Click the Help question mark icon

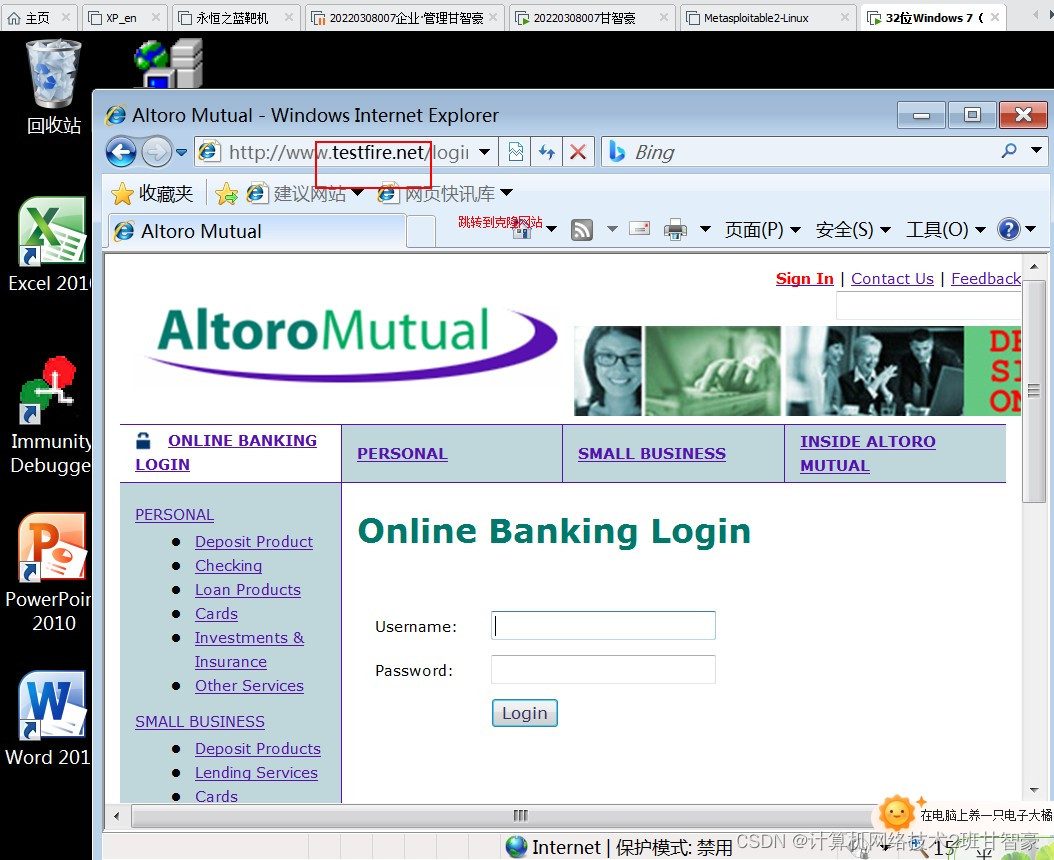coord(1009,229)
